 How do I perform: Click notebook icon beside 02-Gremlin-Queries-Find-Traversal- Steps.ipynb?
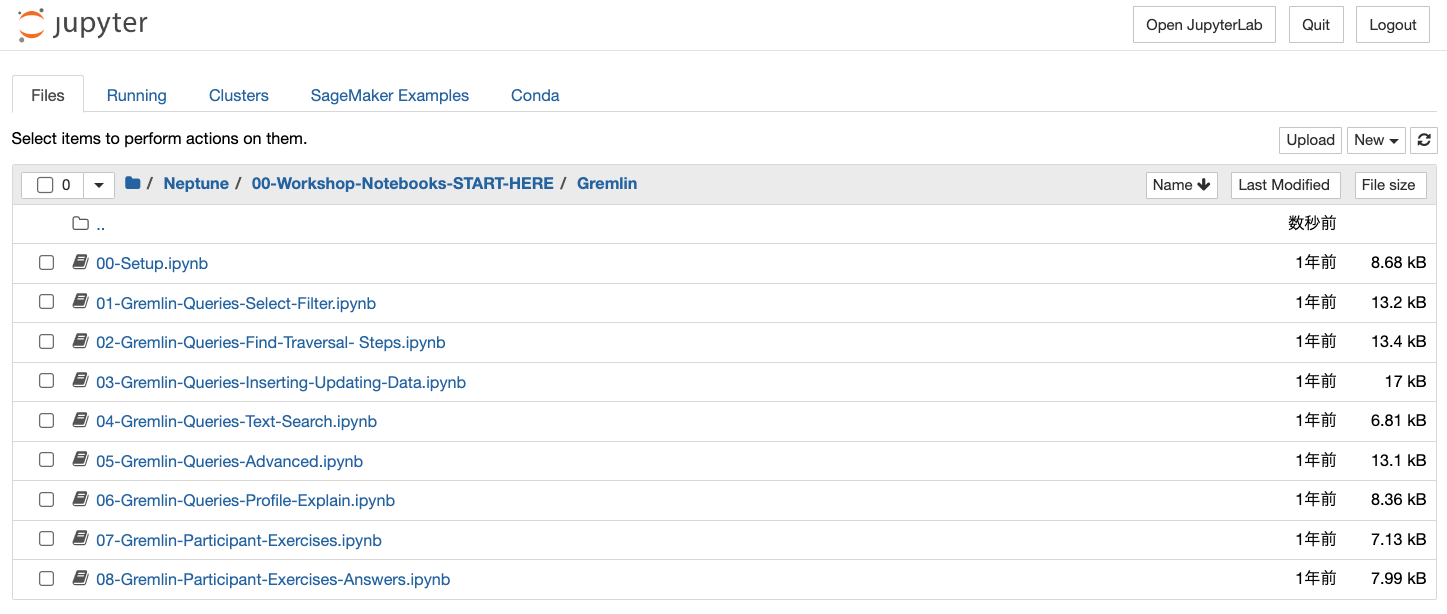tap(81, 341)
